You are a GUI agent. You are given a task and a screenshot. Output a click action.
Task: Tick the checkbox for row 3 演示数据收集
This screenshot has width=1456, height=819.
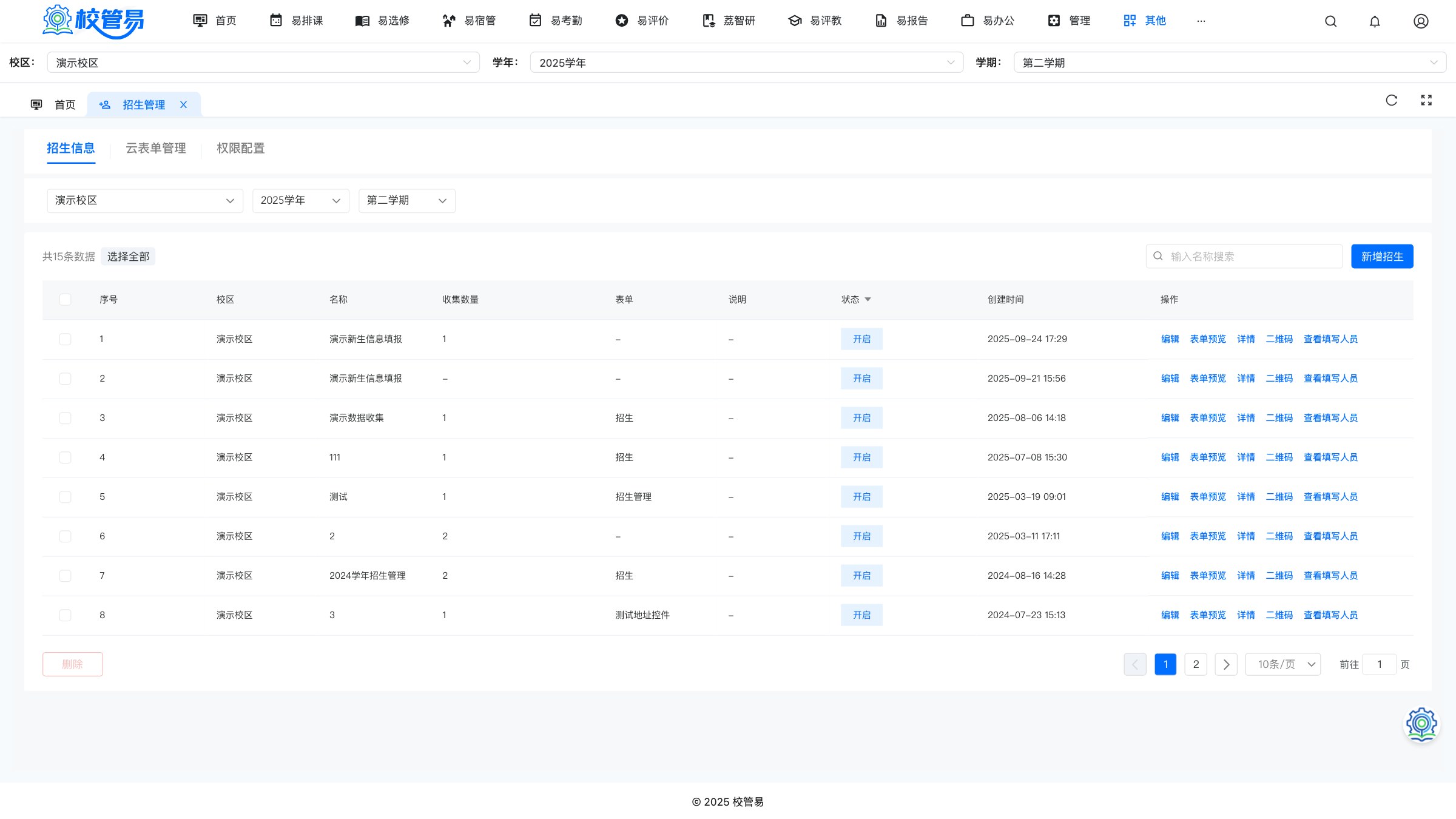pyautogui.click(x=65, y=418)
